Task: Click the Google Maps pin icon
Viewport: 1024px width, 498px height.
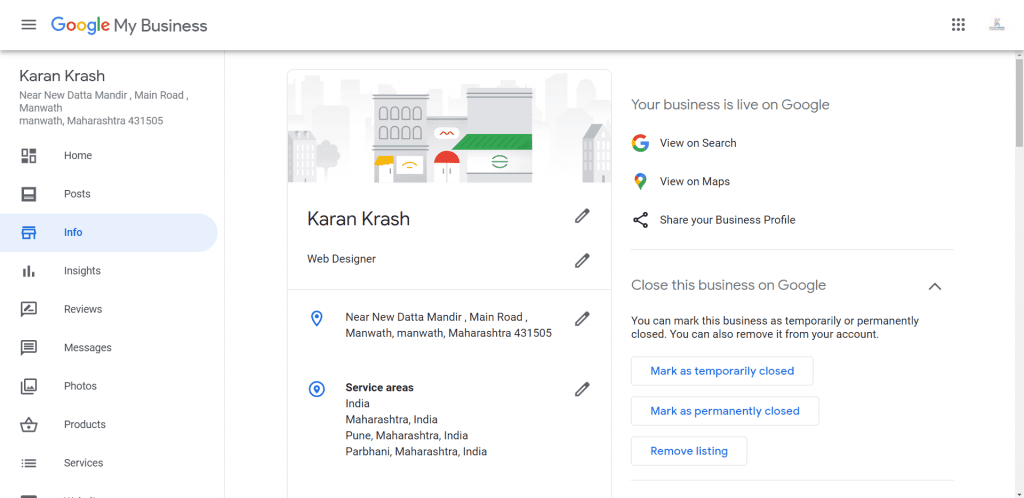Action: click(x=640, y=181)
